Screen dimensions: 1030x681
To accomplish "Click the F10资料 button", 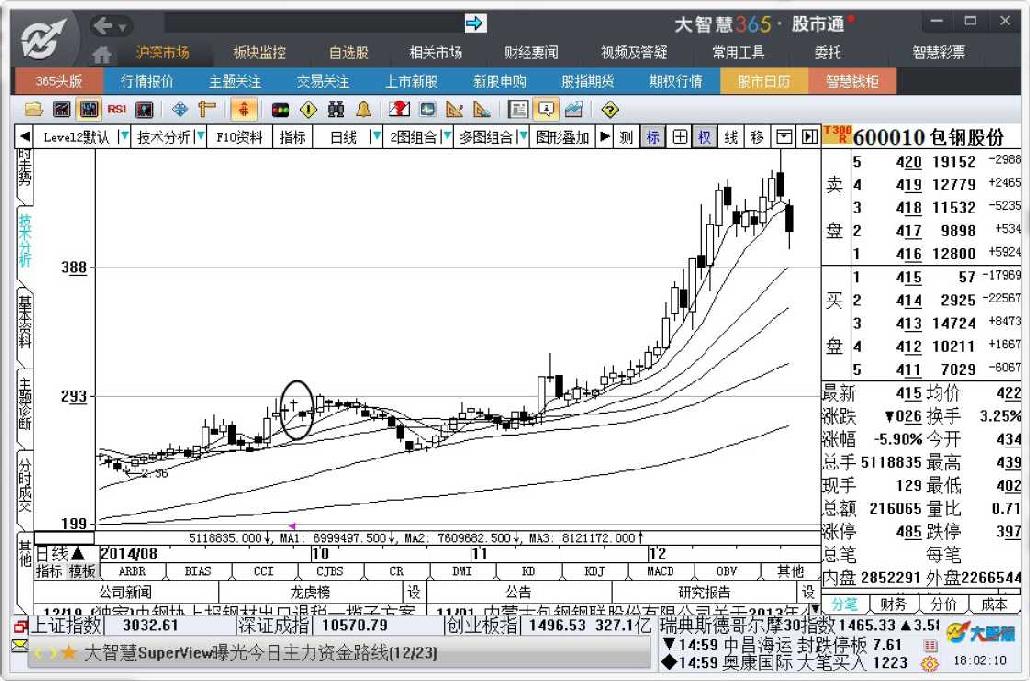I will click(x=239, y=137).
